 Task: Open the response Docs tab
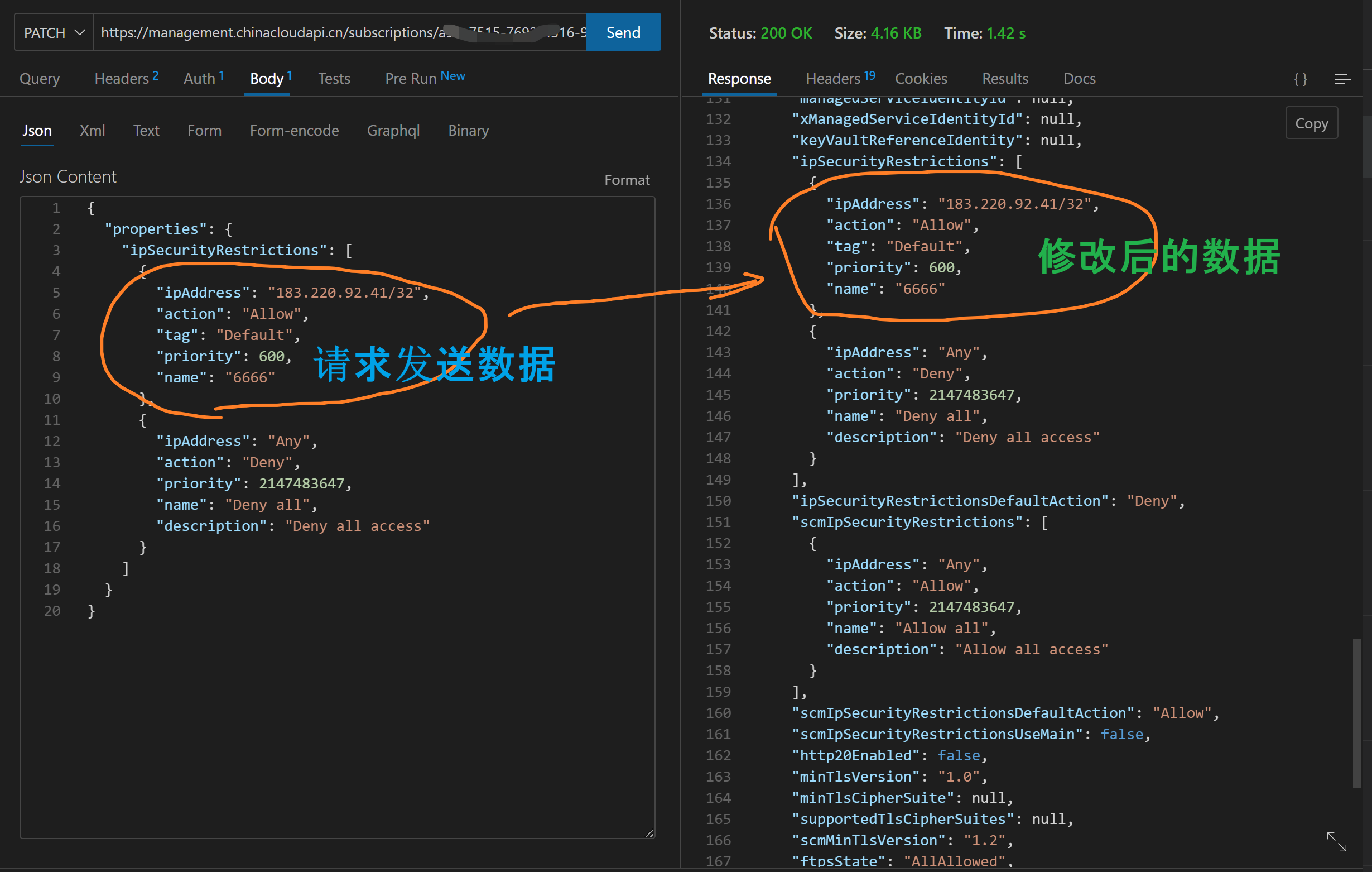1079,79
